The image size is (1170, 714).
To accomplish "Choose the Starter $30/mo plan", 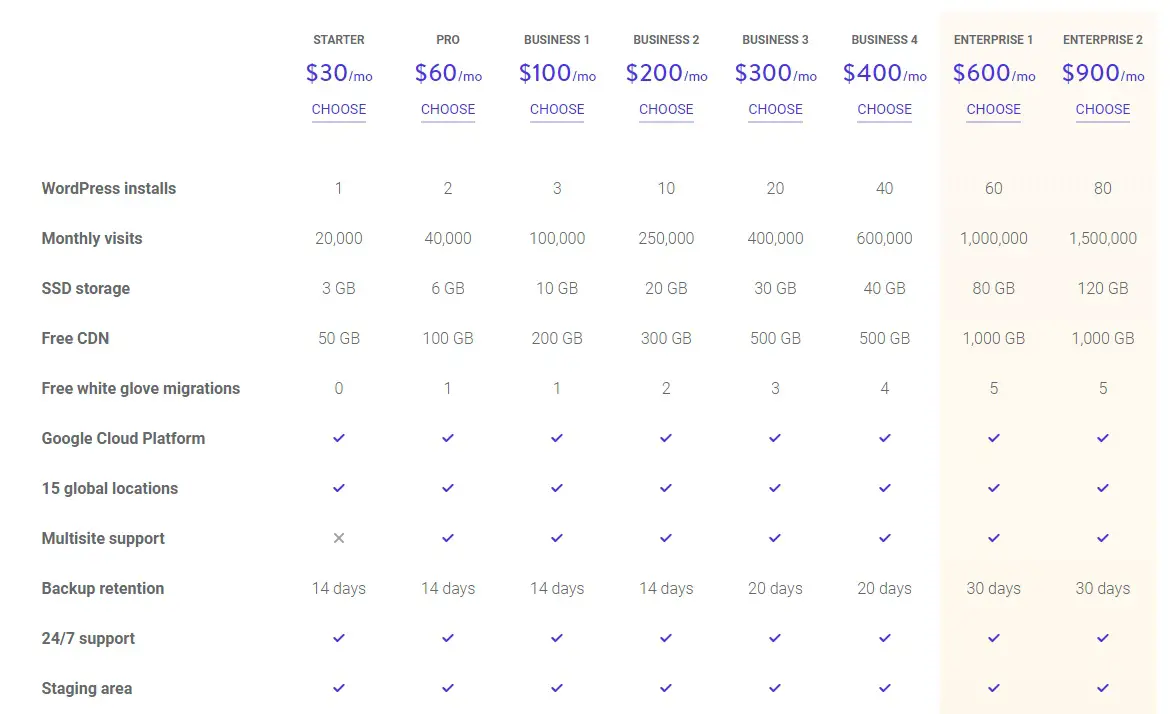I will pyautogui.click(x=339, y=109).
